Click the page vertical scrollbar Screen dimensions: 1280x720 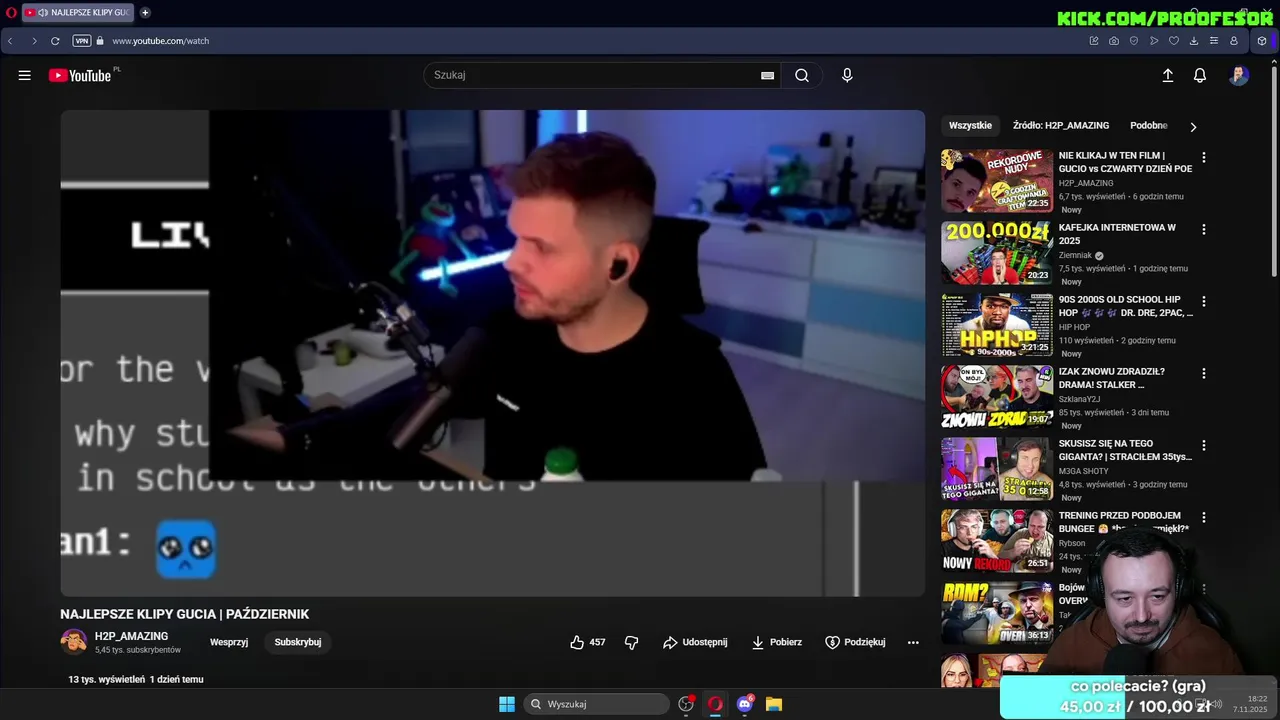pos(1274,170)
